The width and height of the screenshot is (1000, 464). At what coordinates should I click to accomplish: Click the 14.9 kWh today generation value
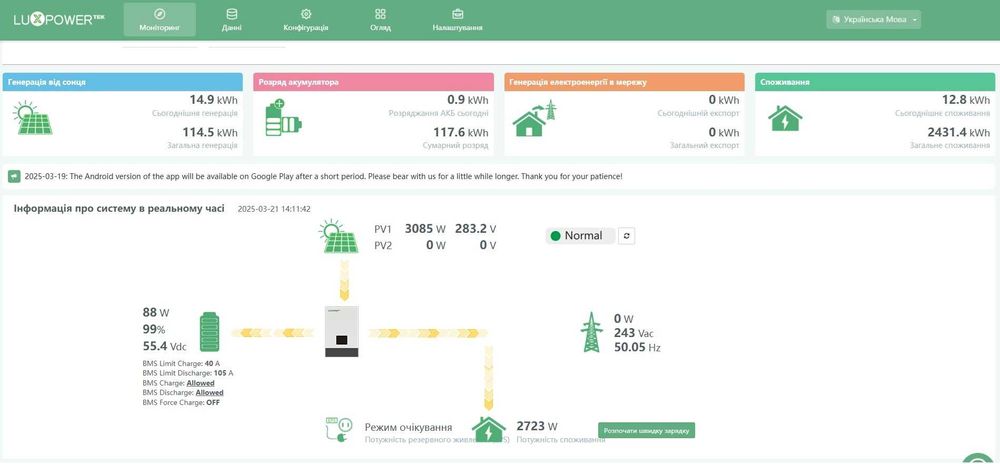pyautogui.click(x=213, y=100)
